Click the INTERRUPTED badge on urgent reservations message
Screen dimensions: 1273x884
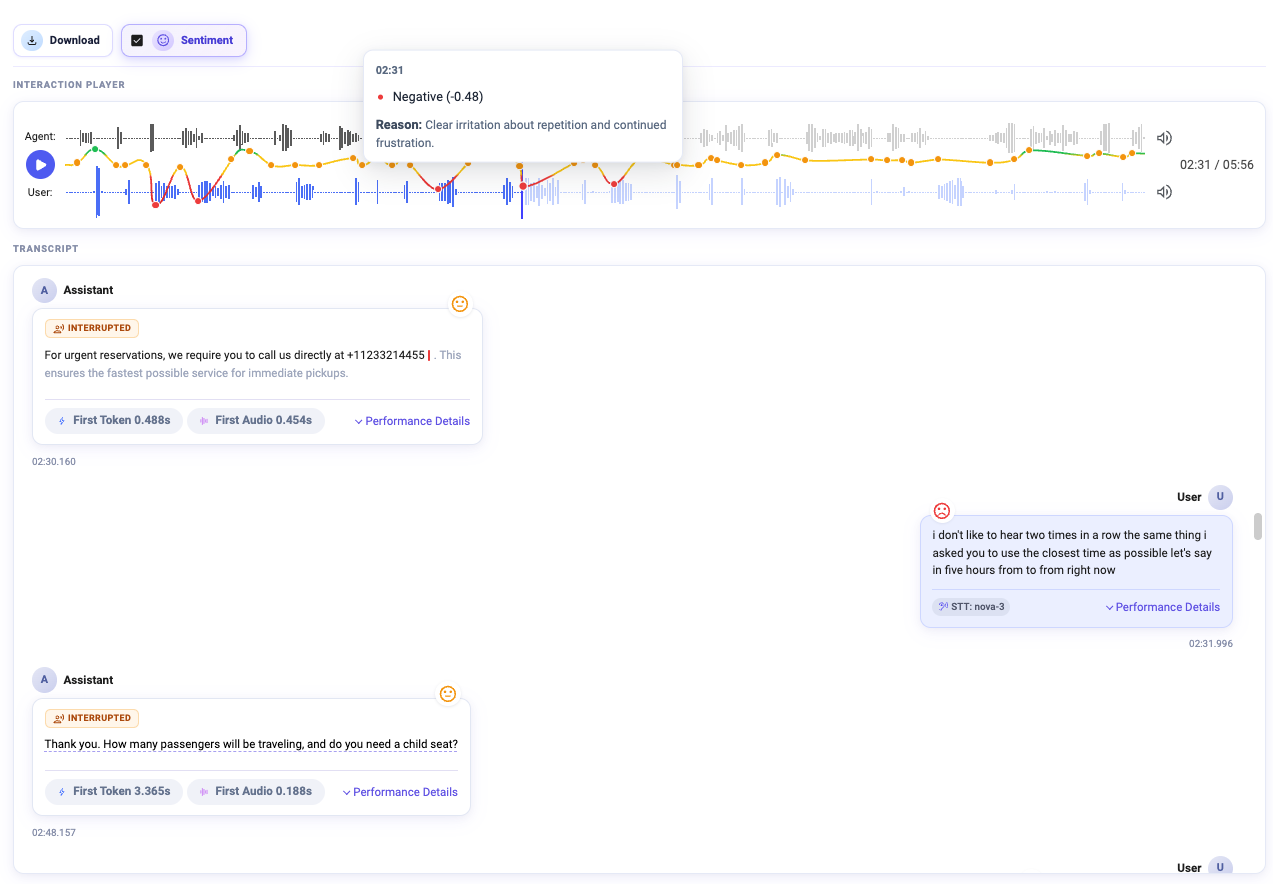point(92,328)
